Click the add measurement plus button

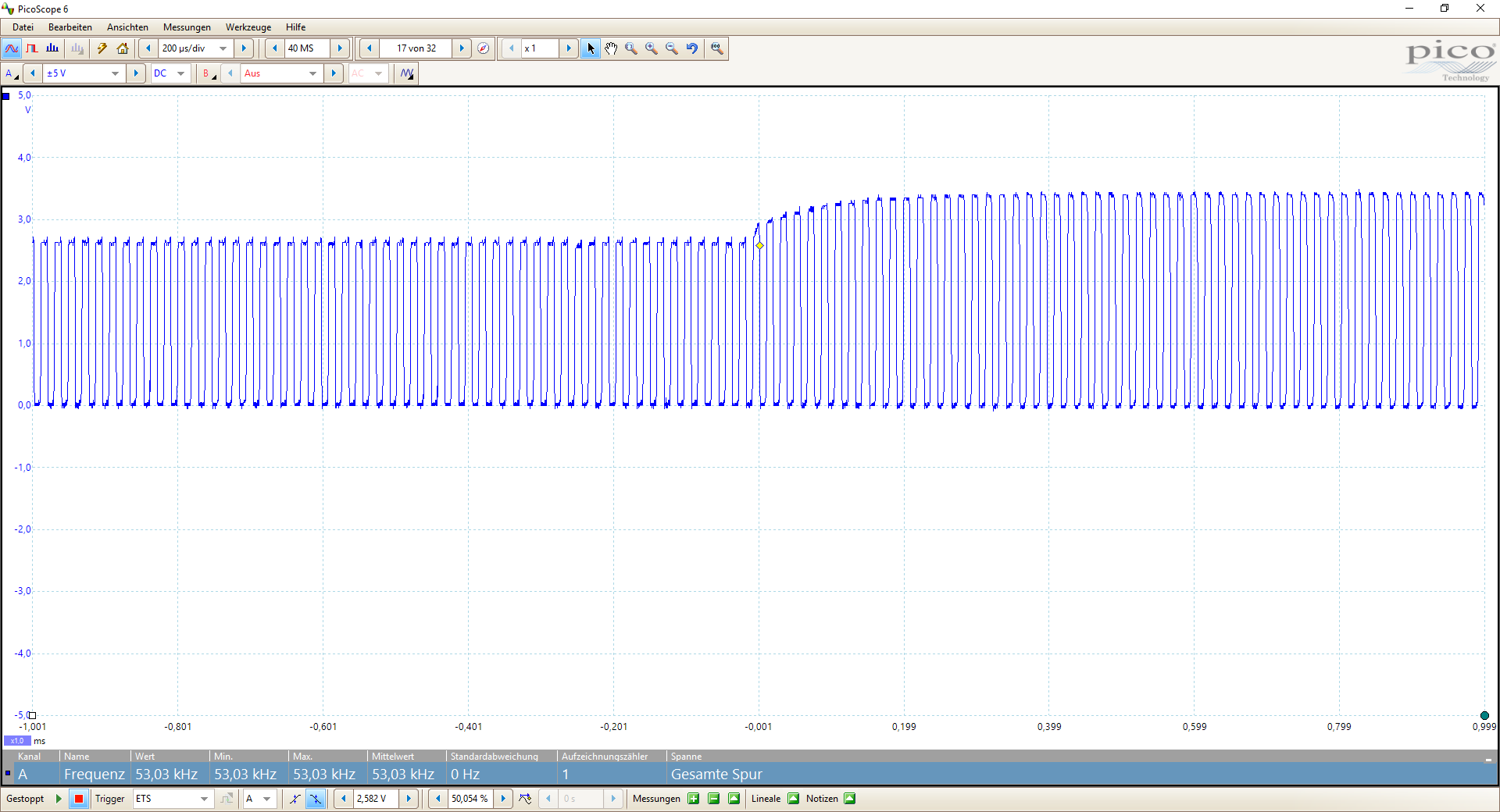pyautogui.click(x=693, y=799)
